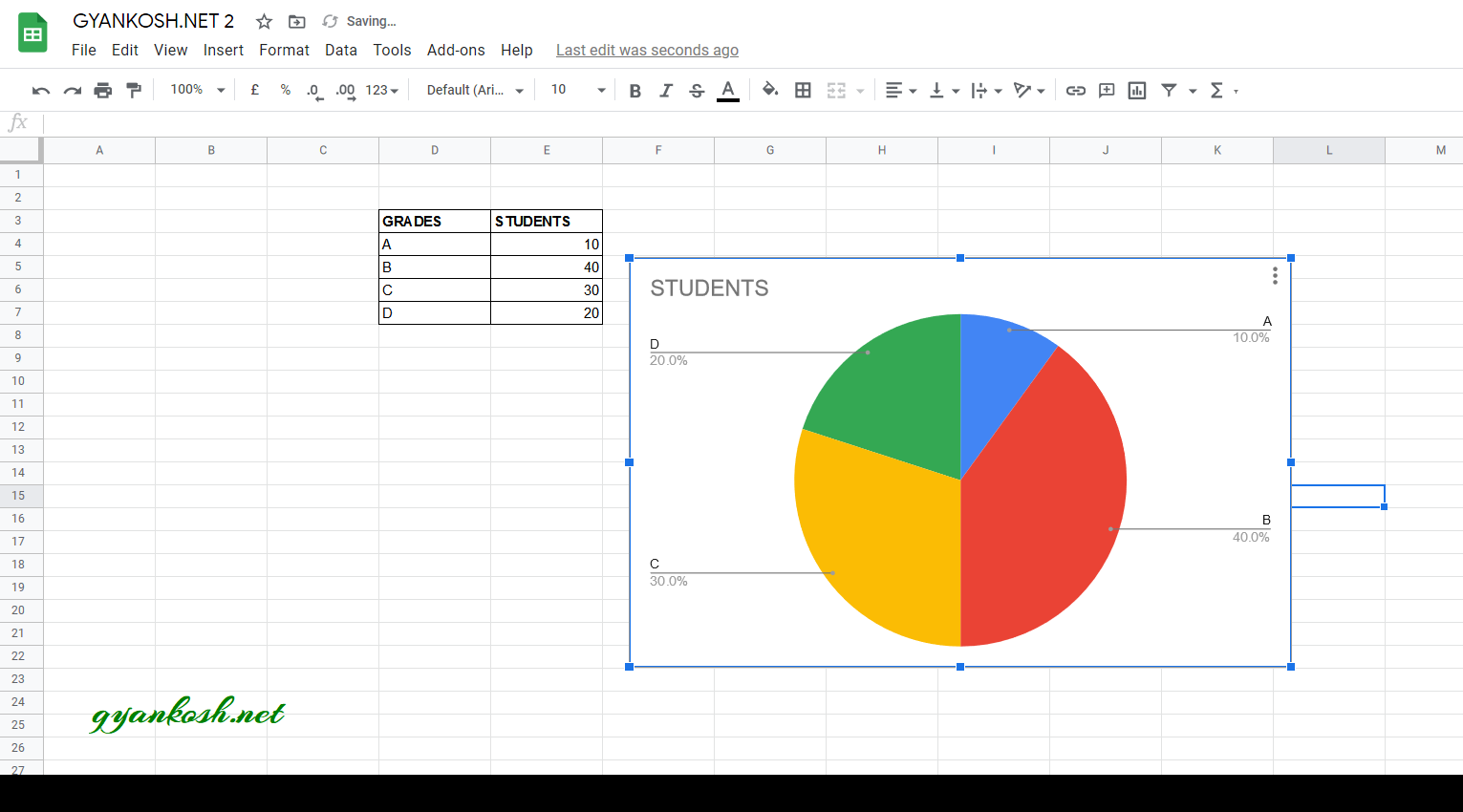Open the 100% zoom dropdown
Viewport: 1463px width, 812px height.
coord(198,90)
